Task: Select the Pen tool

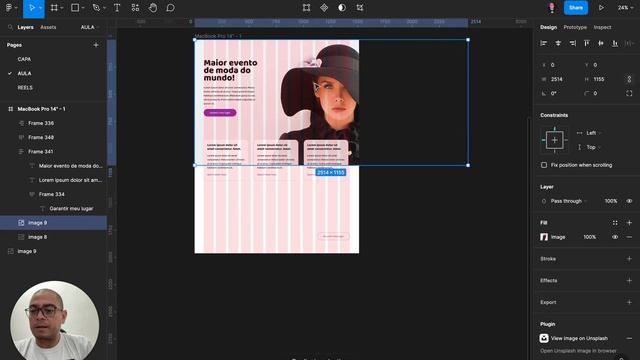Action: (x=96, y=8)
